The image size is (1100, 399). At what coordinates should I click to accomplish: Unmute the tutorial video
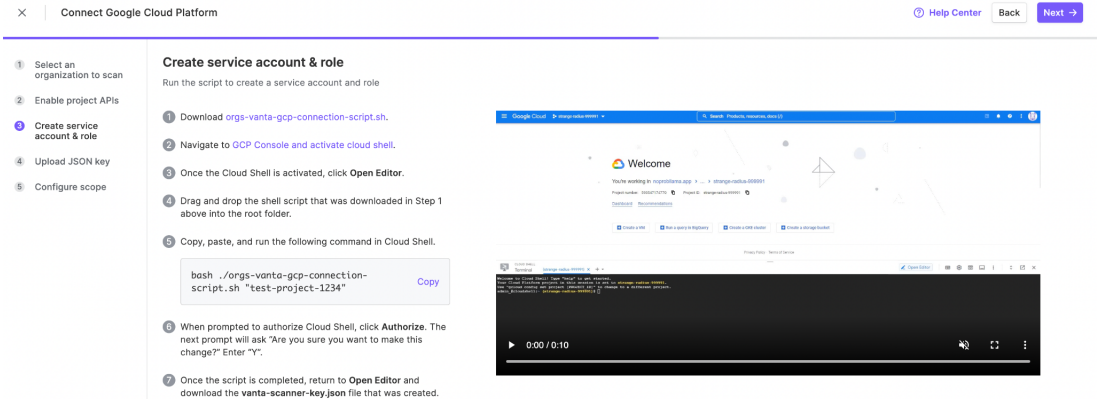[964, 345]
